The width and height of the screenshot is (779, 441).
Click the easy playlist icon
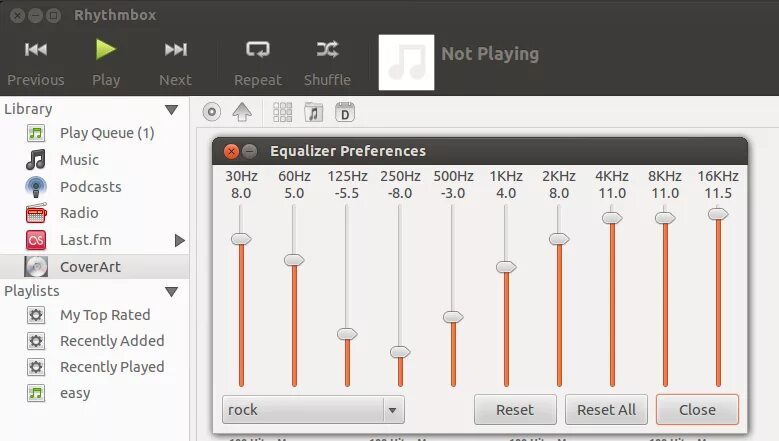pyautogui.click(x=36, y=393)
